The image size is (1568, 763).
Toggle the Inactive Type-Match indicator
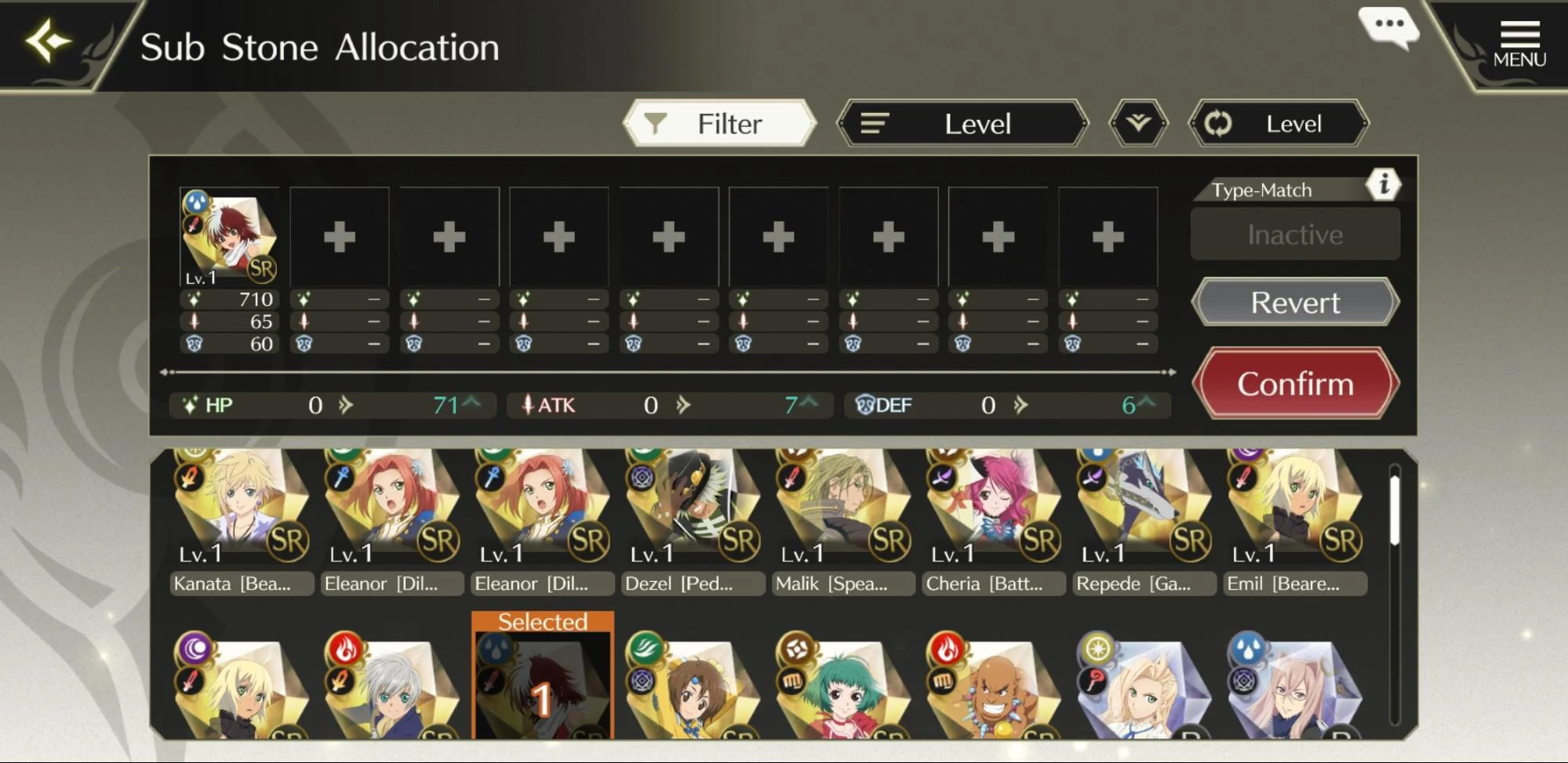1295,234
